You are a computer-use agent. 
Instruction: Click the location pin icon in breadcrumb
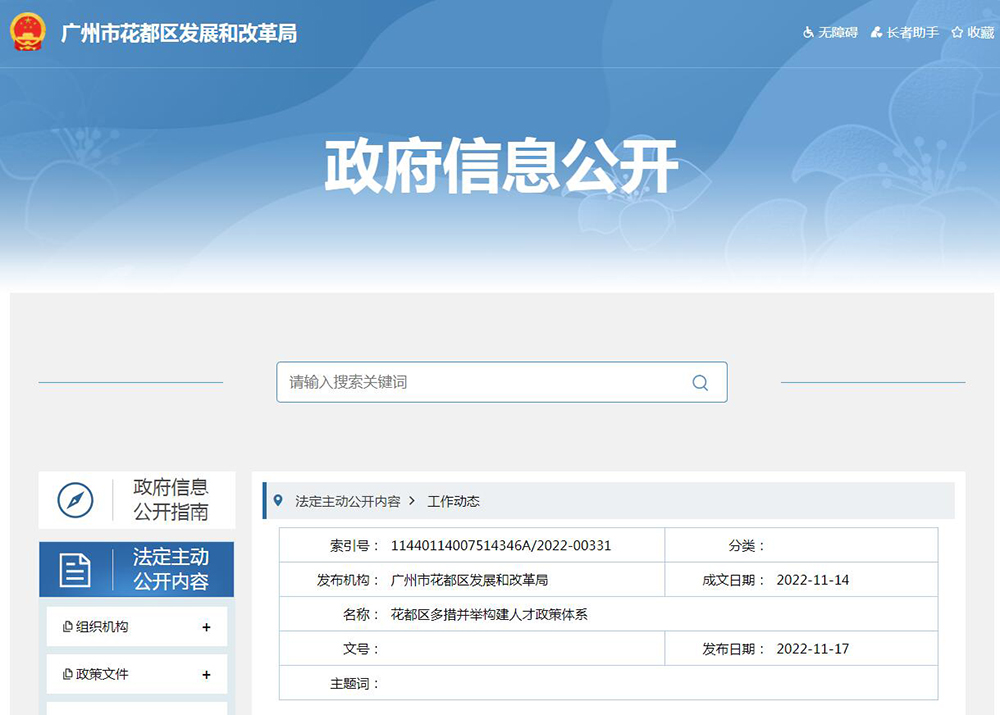click(278, 501)
